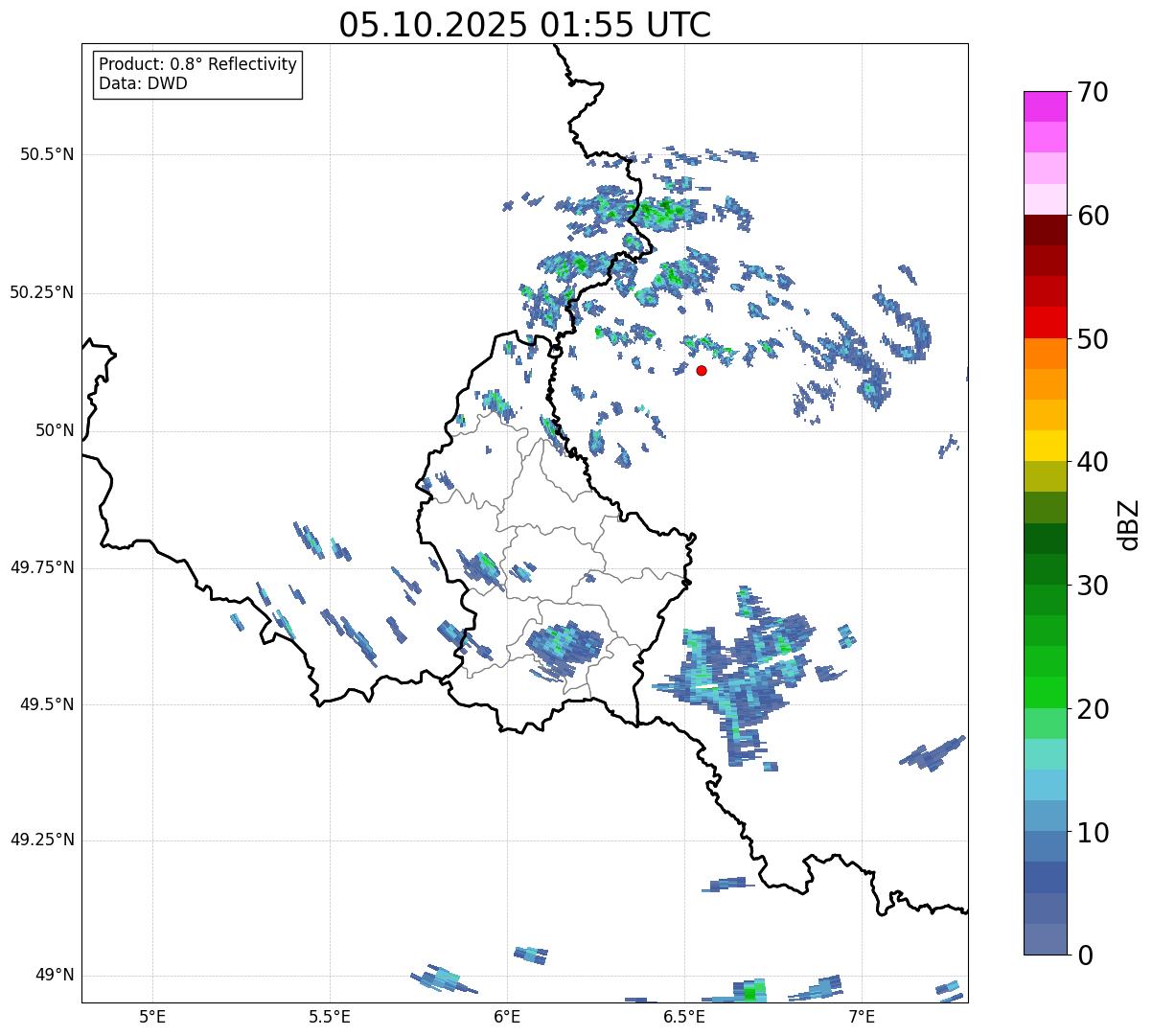Click the 49.25°N latitude label
The height and width of the screenshot is (1036, 1152).
pos(42,840)
